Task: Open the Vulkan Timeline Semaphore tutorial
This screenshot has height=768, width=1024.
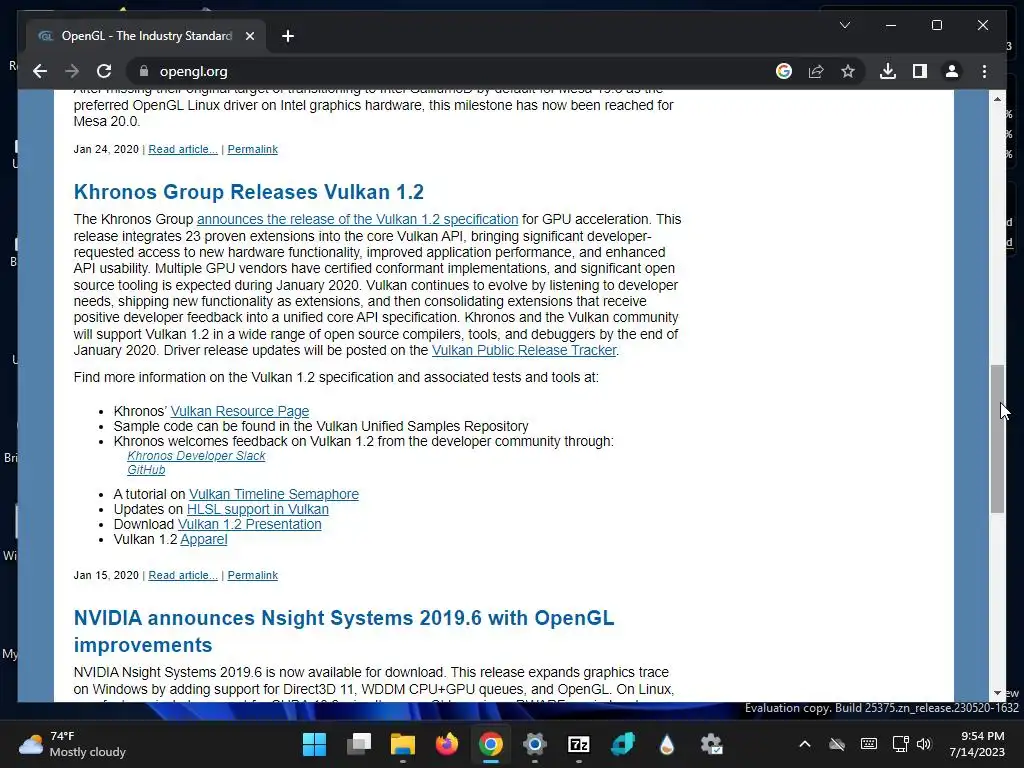Action: click(274, 494)
